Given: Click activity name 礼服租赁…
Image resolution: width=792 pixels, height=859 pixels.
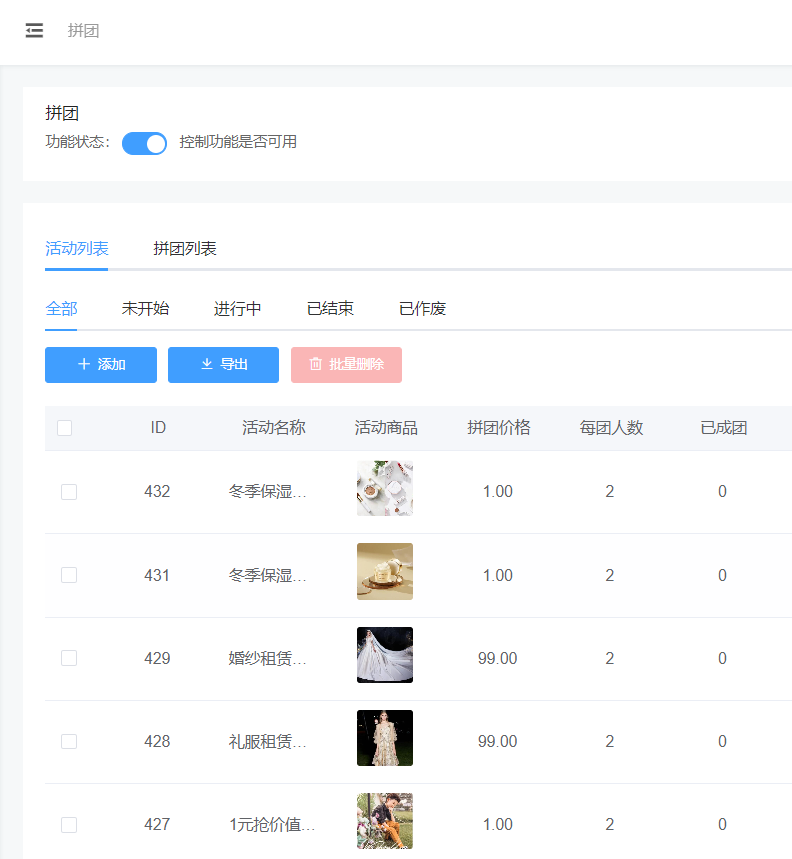Looking at the screenshot, I should coord(267,741).
